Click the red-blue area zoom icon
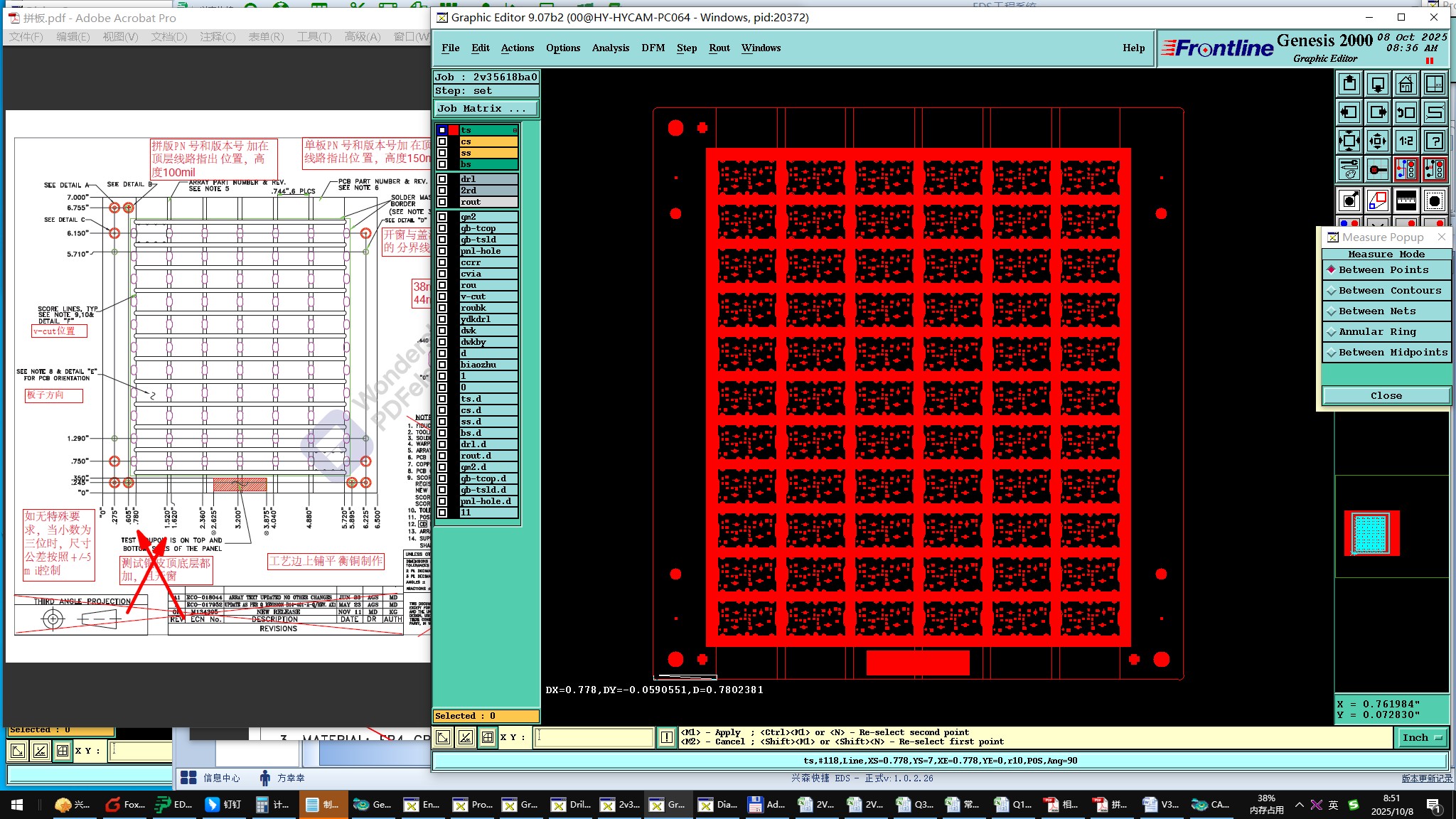 tap(1377, 201)
